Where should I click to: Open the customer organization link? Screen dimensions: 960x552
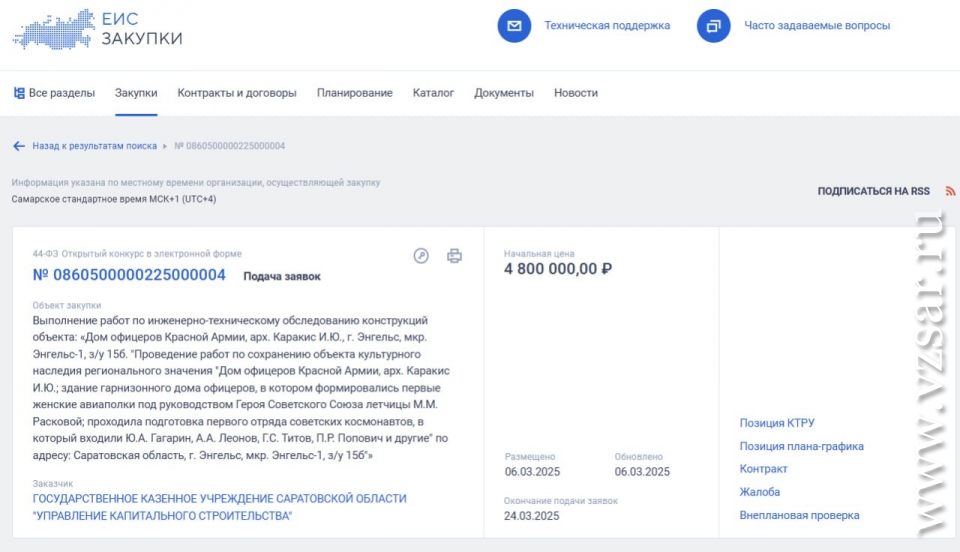tap(219, 507)
